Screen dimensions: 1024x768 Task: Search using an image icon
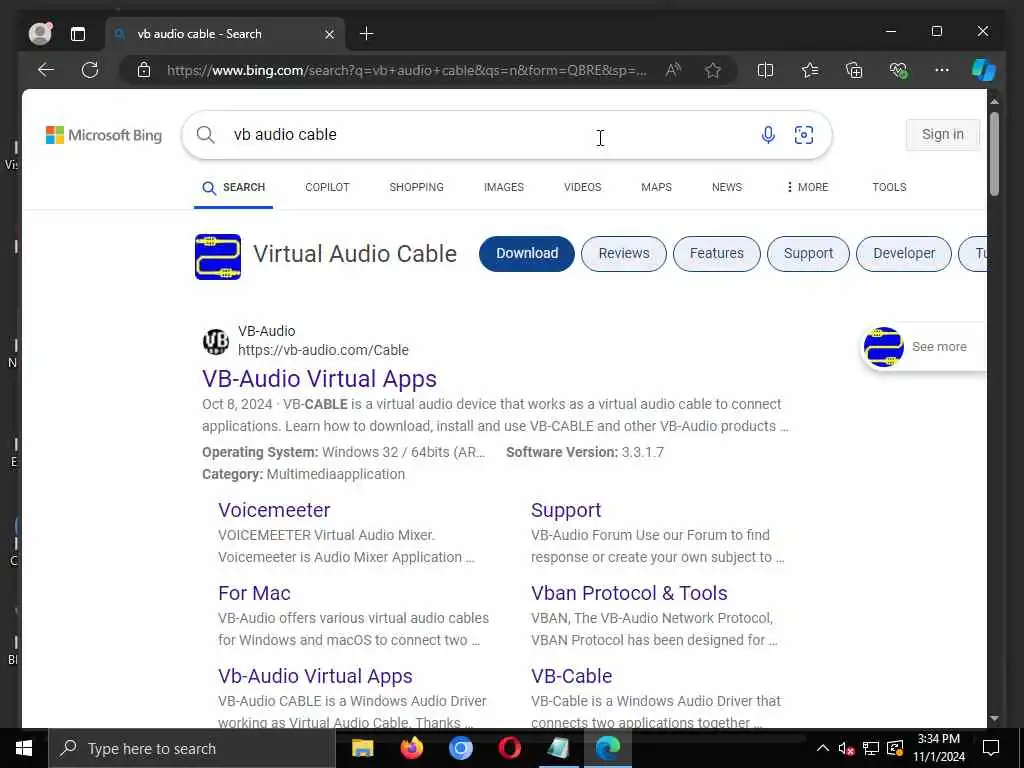(804, 135)
